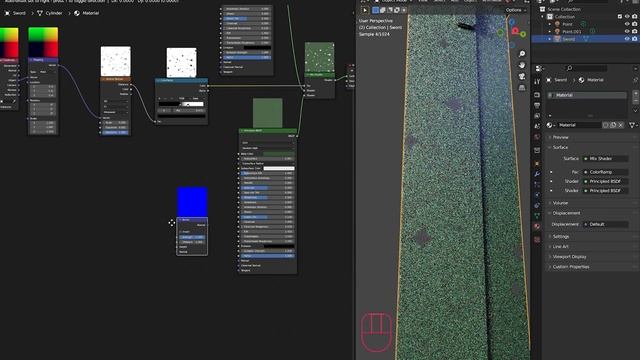Screen dimensions: 640x360
Task: Open the material browse dropdown sphere icon
Action: pyautogui.click(x=551, y=125)
